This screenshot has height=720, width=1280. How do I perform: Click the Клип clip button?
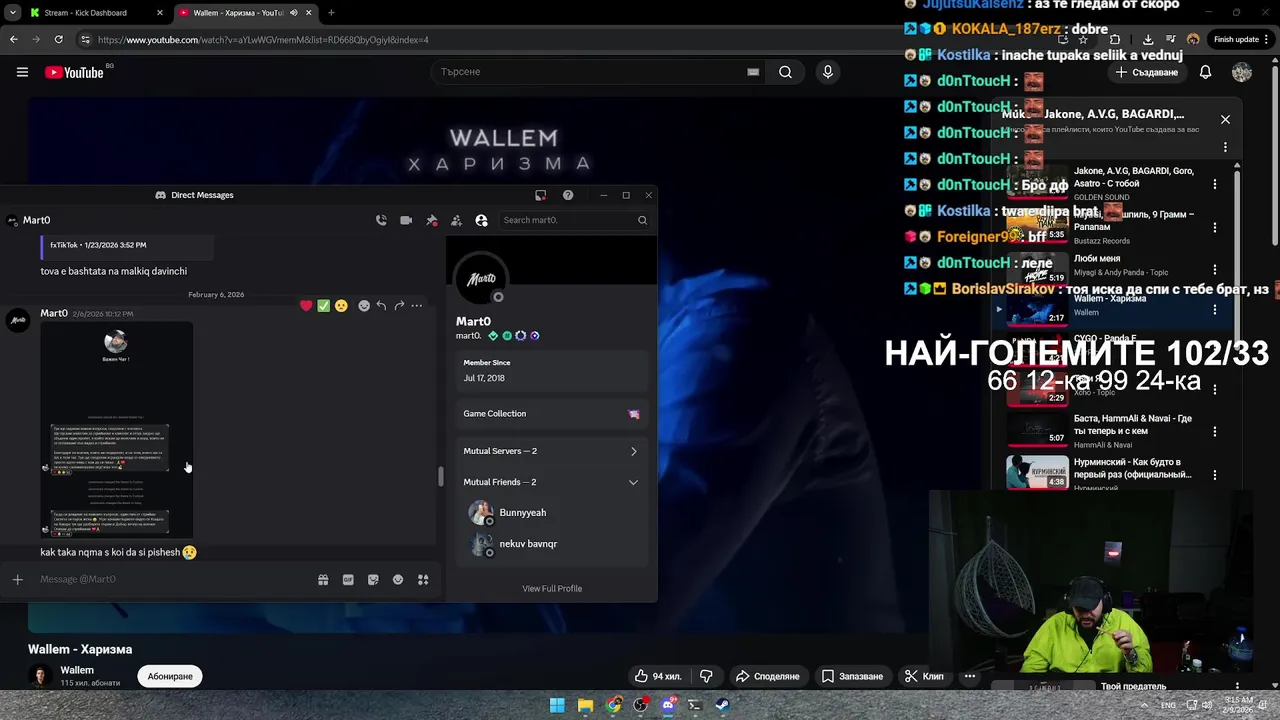click(x=924, y=677)
